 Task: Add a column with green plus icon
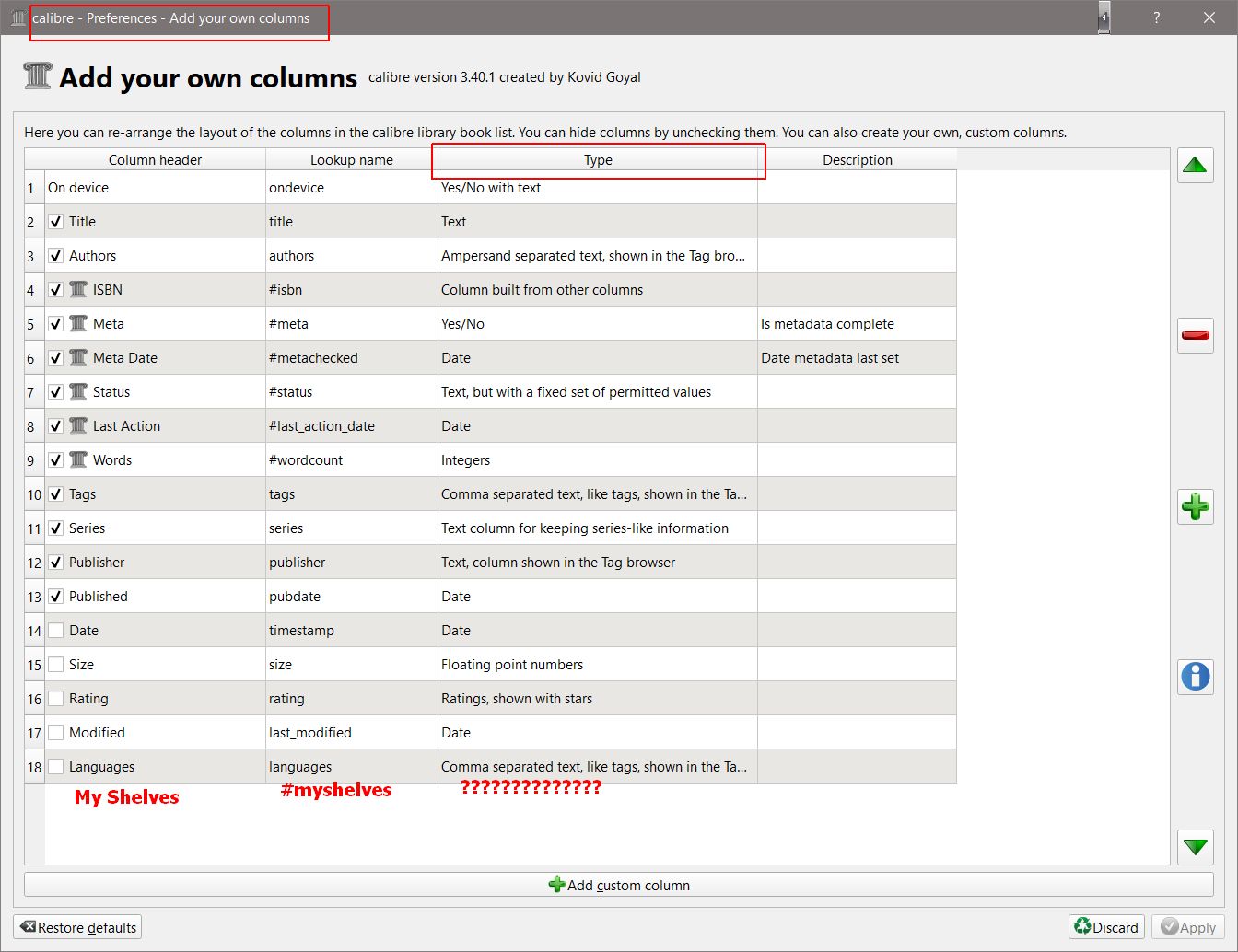click(x=1195, y=506)
